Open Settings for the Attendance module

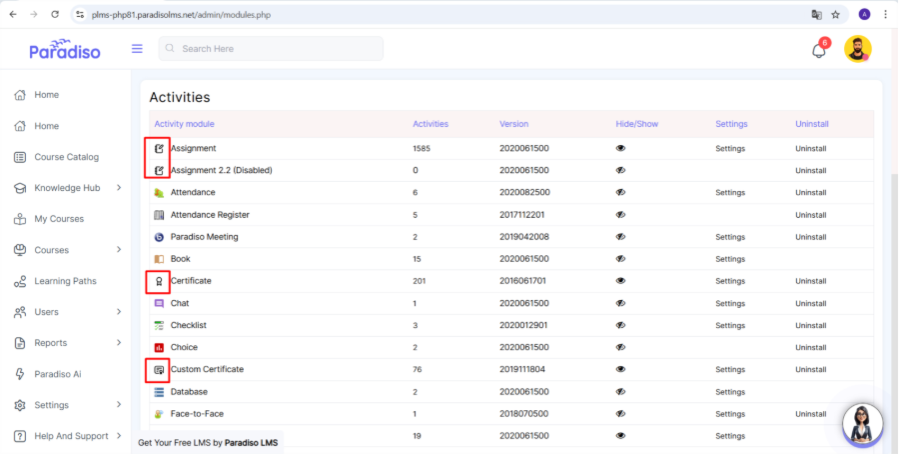[x=731, y=192]
